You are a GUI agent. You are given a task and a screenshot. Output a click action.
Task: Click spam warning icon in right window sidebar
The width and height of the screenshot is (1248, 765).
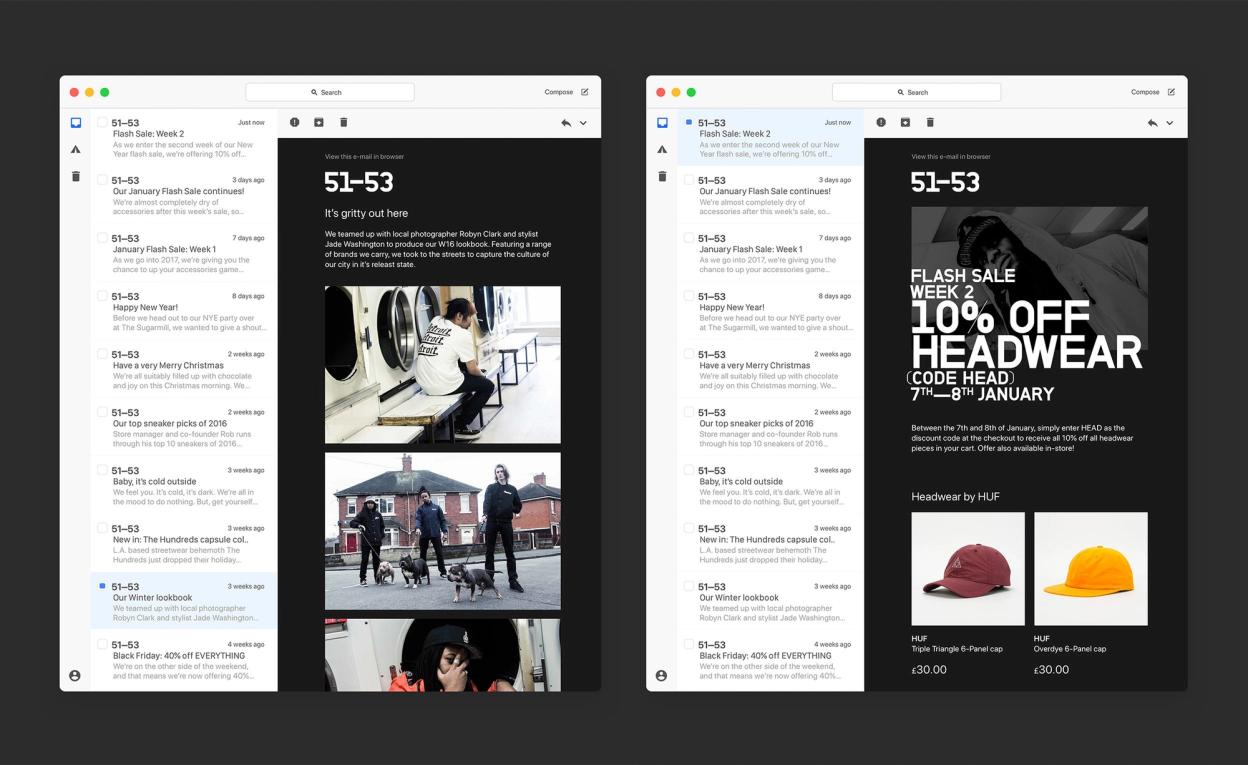(662, 149)
